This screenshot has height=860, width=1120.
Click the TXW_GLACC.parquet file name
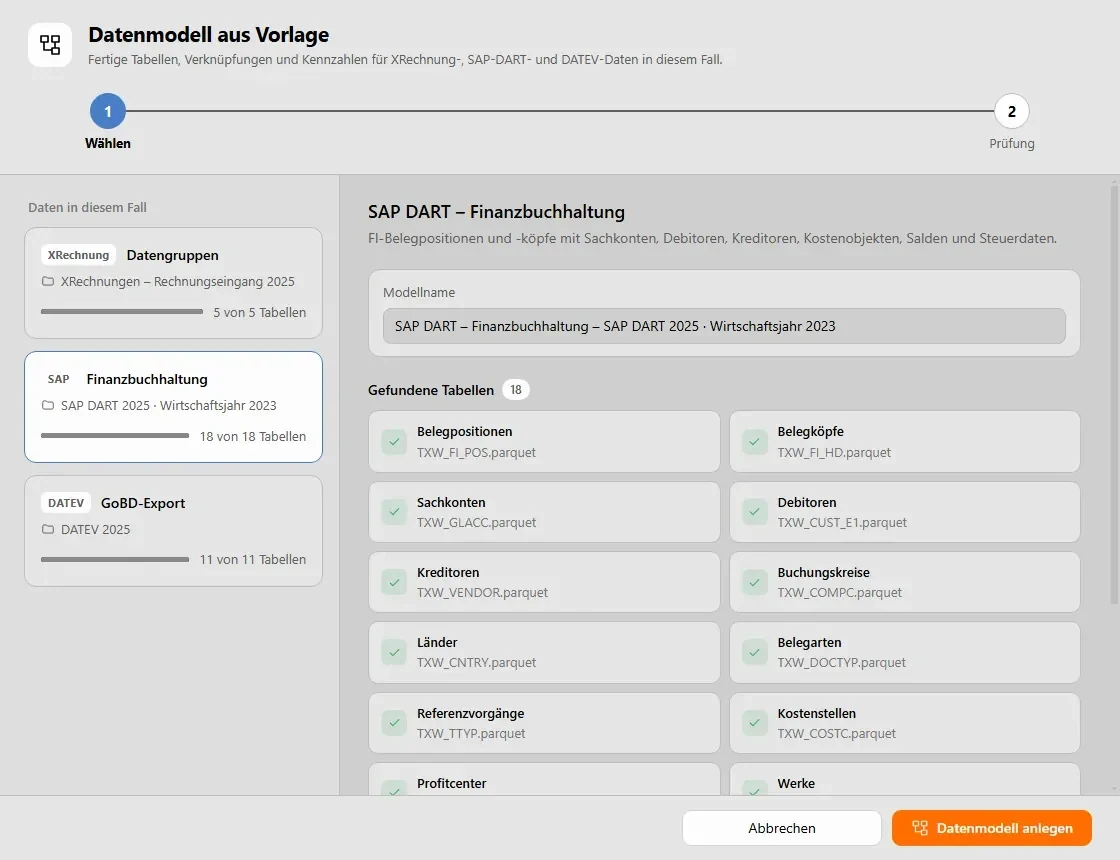[x=476, y=522]
